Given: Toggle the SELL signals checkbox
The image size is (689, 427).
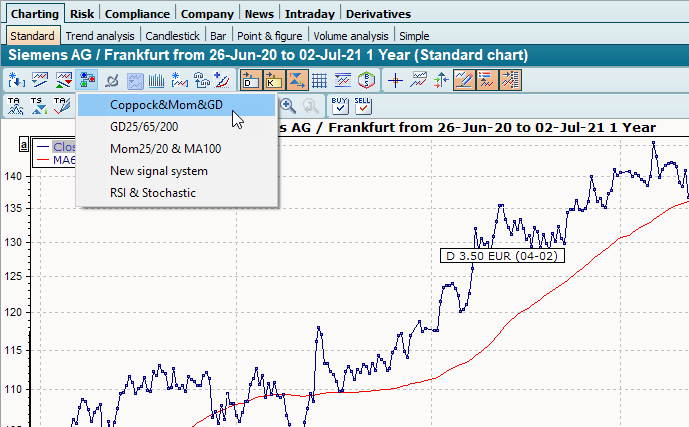Looking at the screenshot, I should pos(363,105).
